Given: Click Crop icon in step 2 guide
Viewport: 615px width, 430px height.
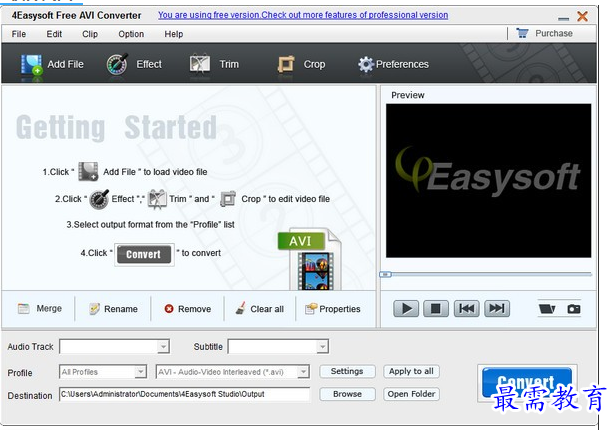Looking at the screenshot, I should click(x=228, y=199).
